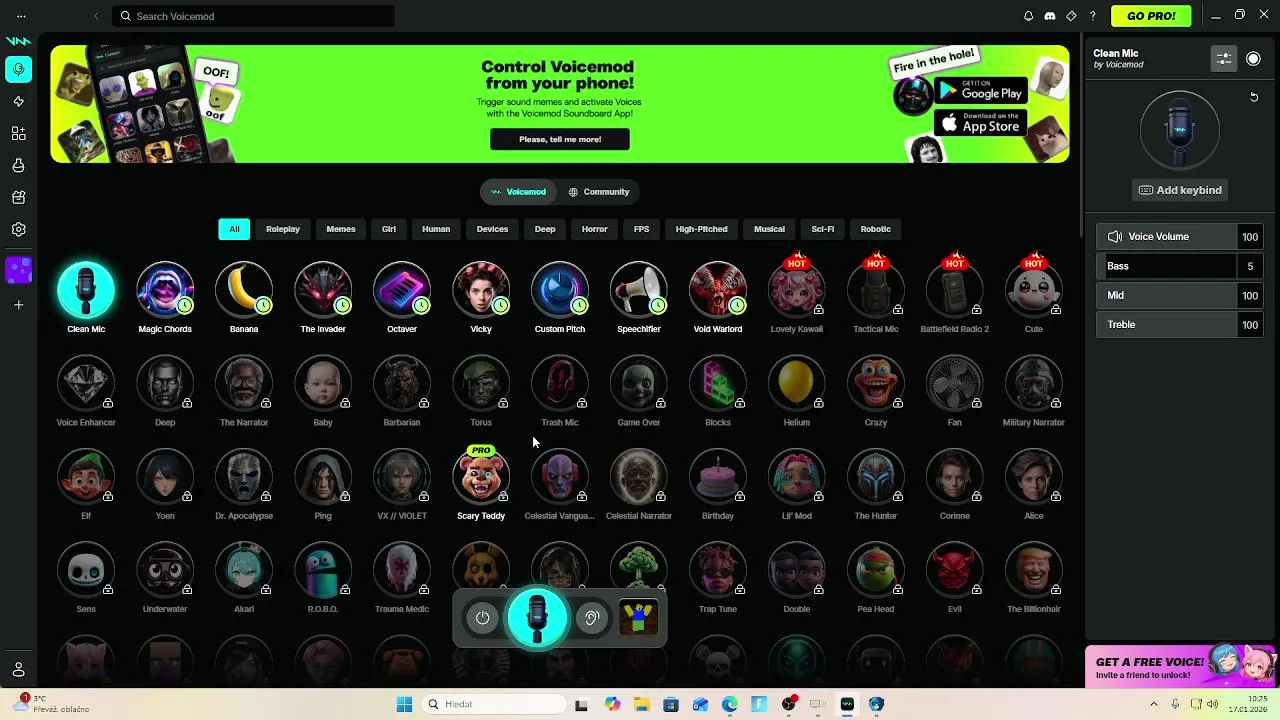Select the Speechifier megaphone voice

pyautogui.click(x=639, y=290)
